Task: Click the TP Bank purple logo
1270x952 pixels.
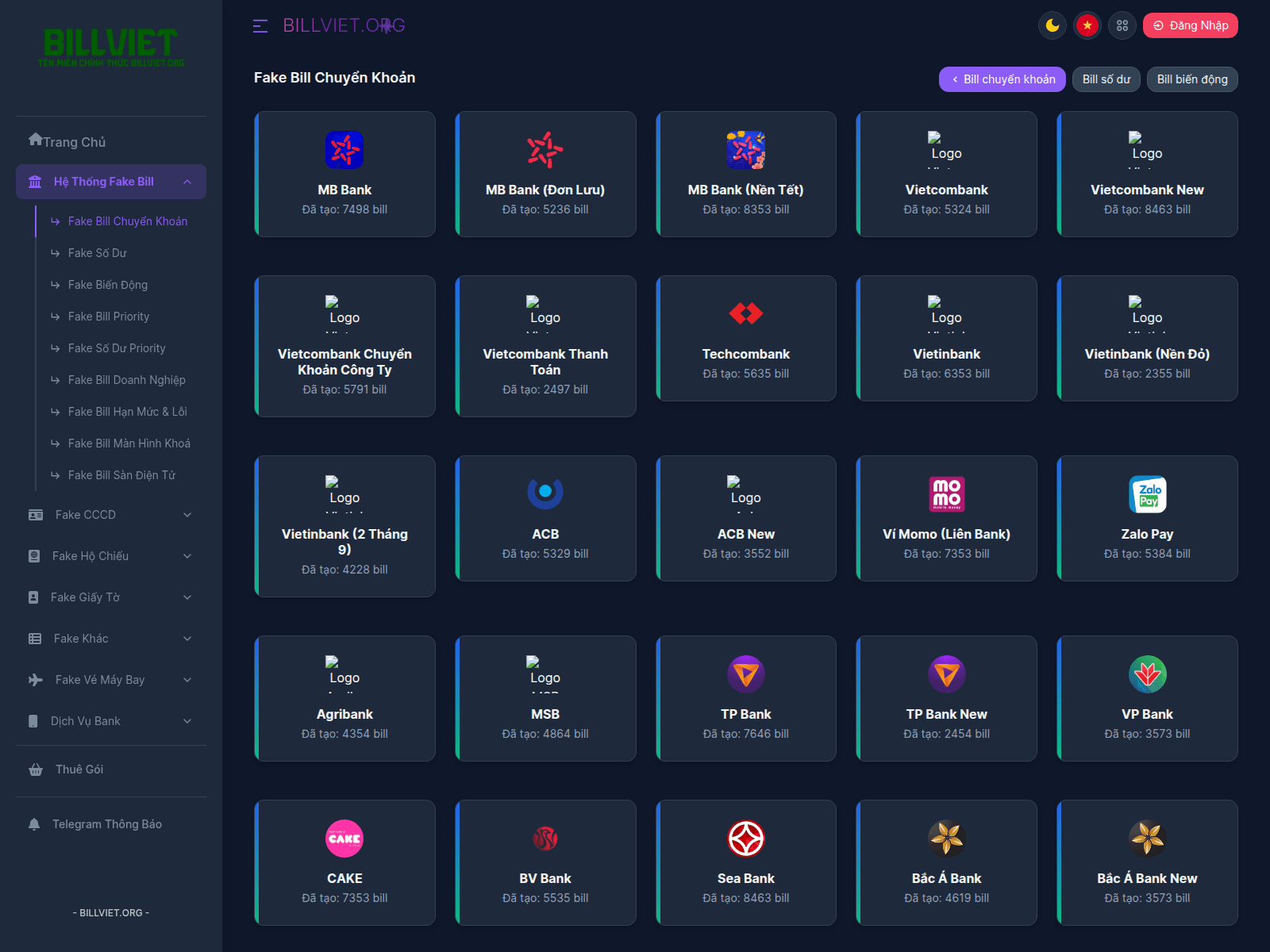Action: click(746, 674)
